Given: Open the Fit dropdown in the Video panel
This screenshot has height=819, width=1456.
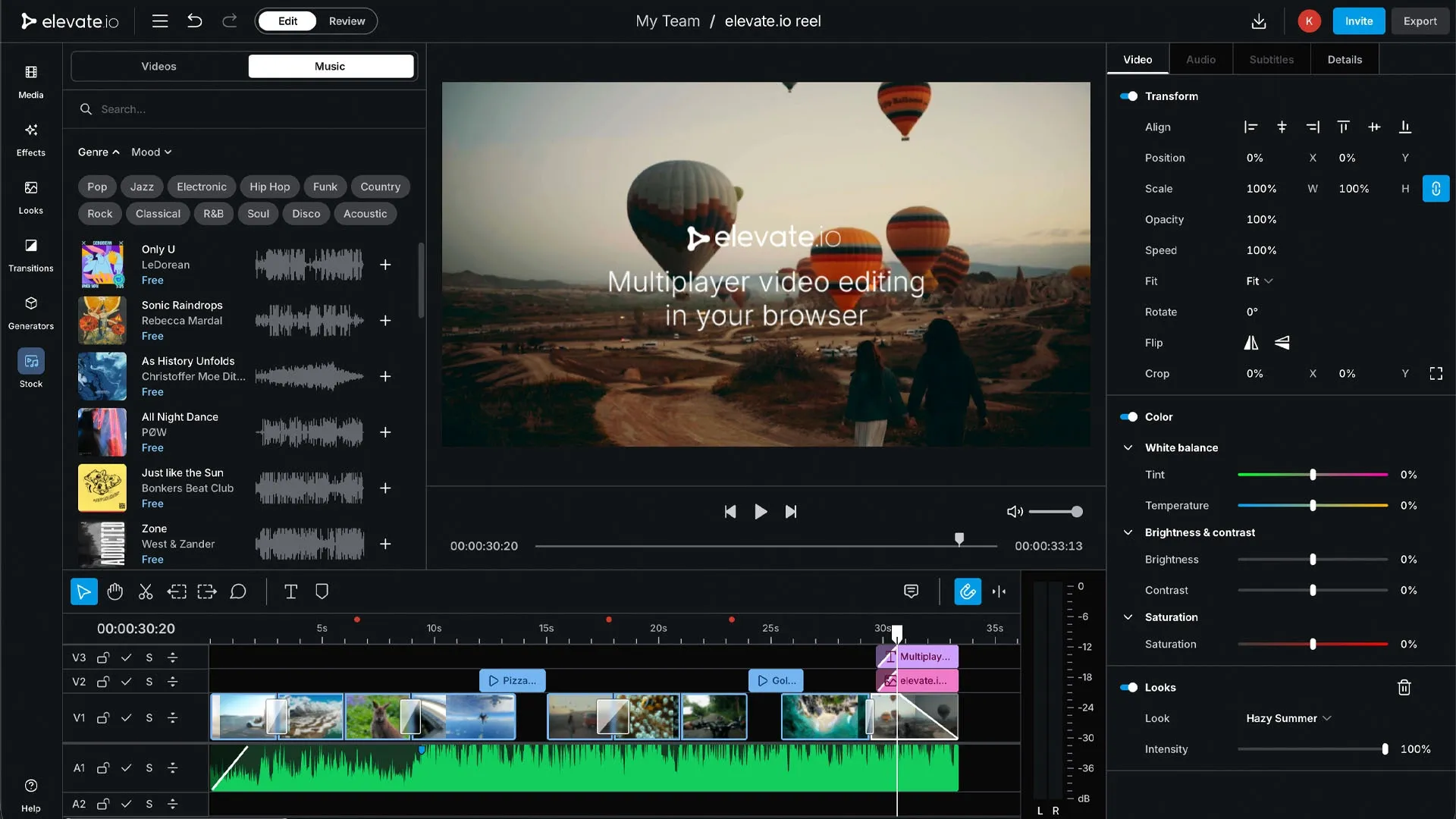Looking at the screenshot, I should [x=1259, y=281].
